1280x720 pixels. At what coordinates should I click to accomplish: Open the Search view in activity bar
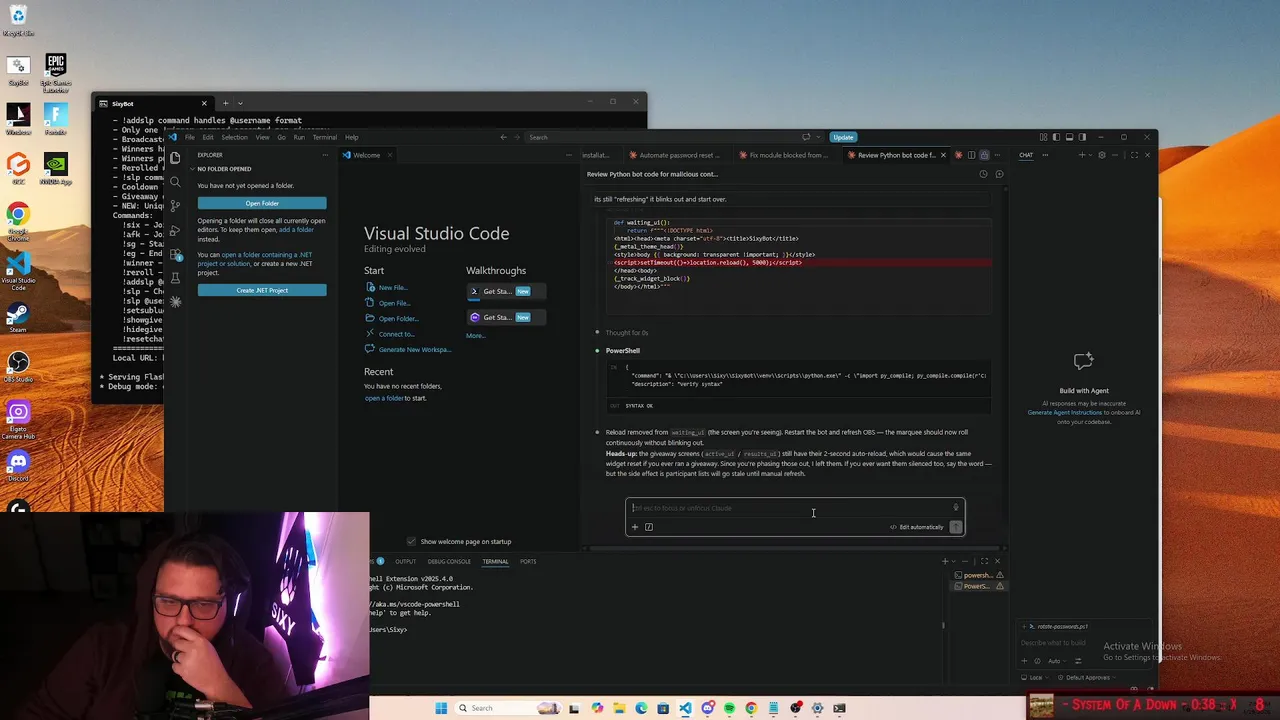point(175,181)
